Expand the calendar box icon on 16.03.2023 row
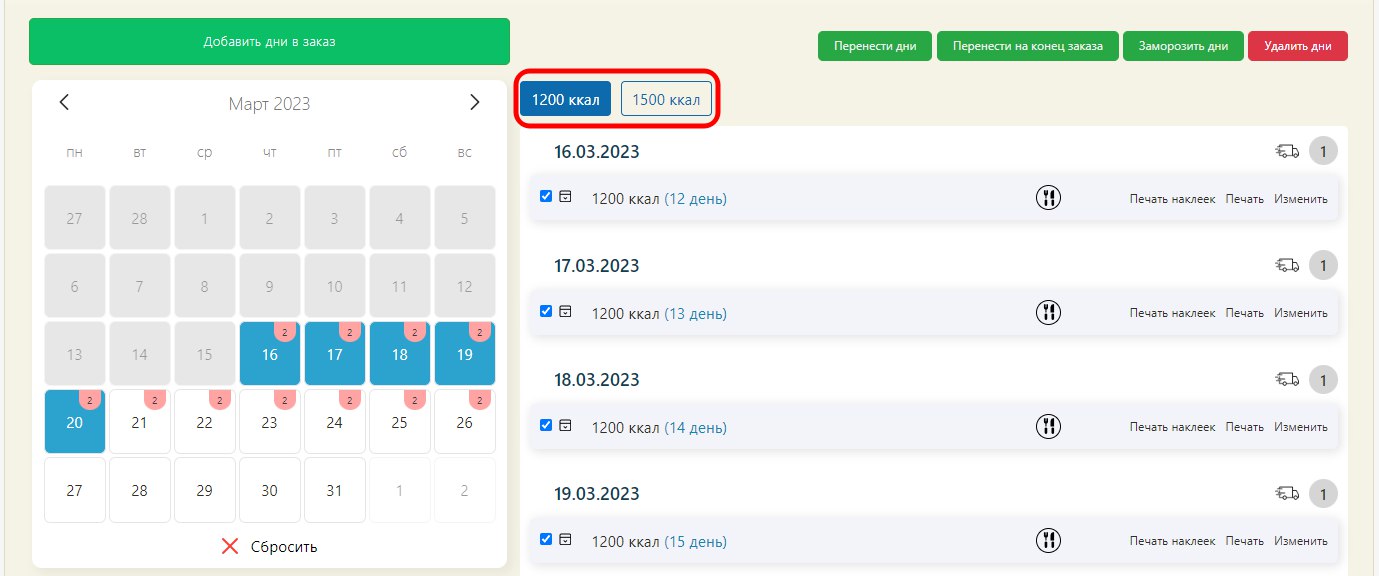Image resolution: width=1379 pixels, height=576 pixels. pos(565,197)
